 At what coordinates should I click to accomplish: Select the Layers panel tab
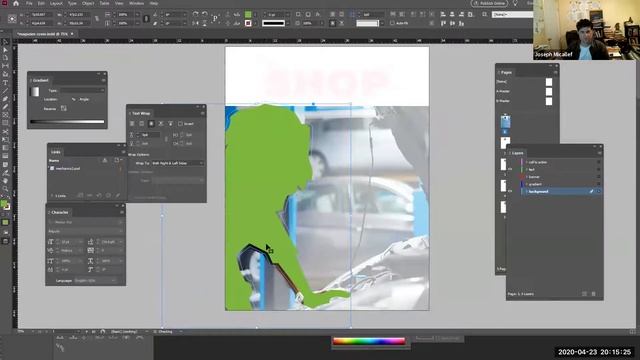(517, 153)
